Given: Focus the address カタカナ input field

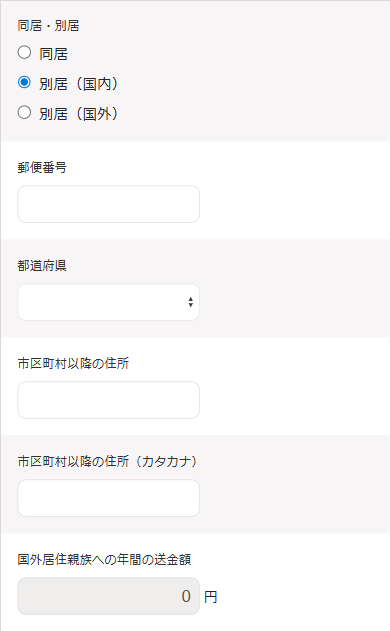Looking at the screenshot, I should (x=109, y=498).
